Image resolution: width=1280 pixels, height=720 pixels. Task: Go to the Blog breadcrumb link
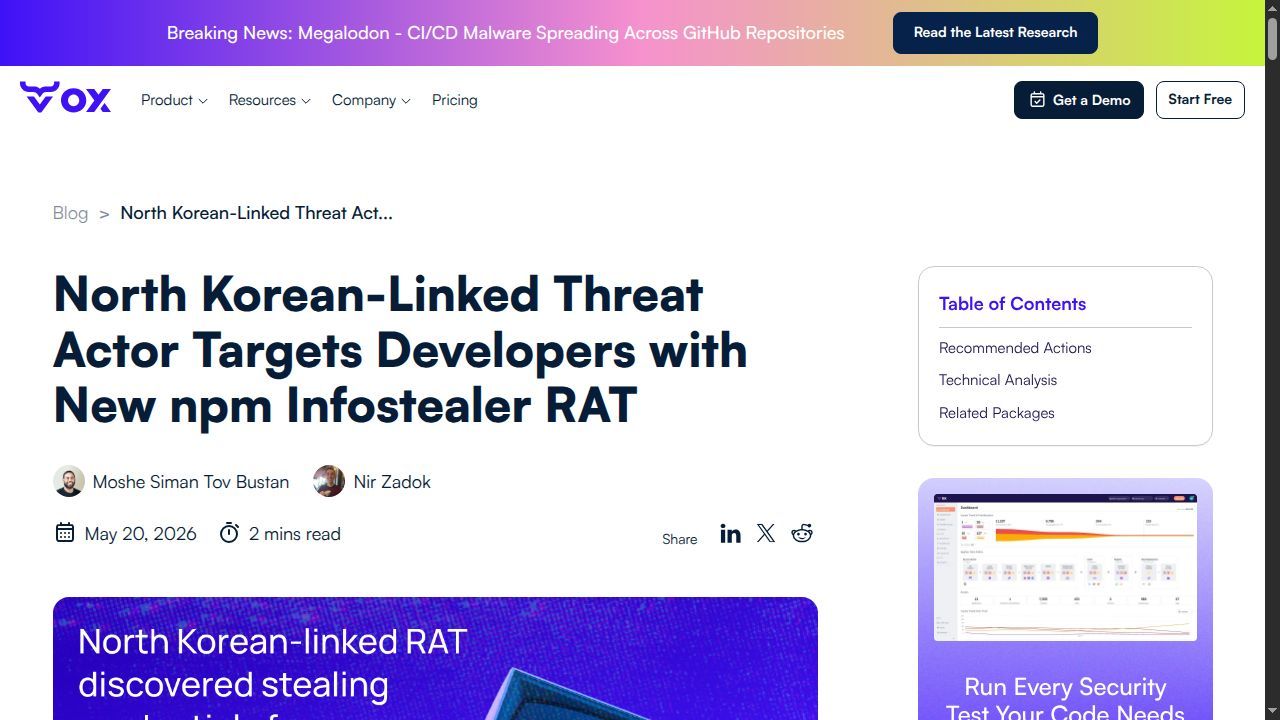point(70,213)
